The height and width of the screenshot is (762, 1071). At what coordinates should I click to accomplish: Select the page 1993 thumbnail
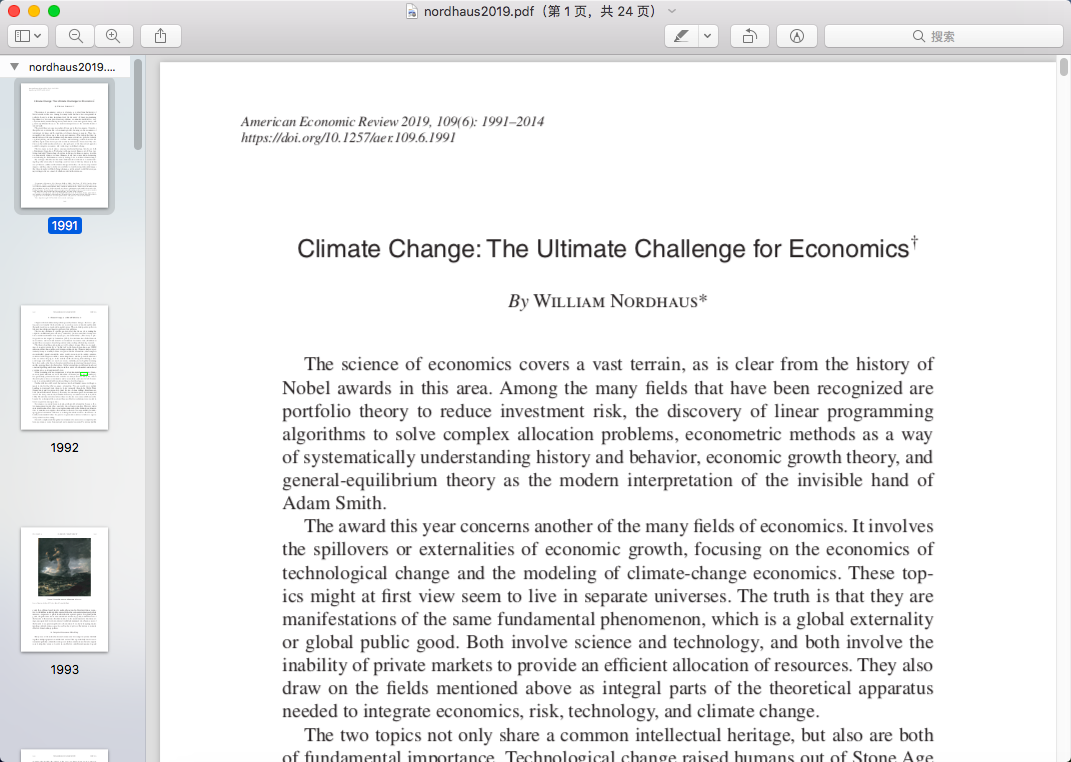(x=64, y=589)
